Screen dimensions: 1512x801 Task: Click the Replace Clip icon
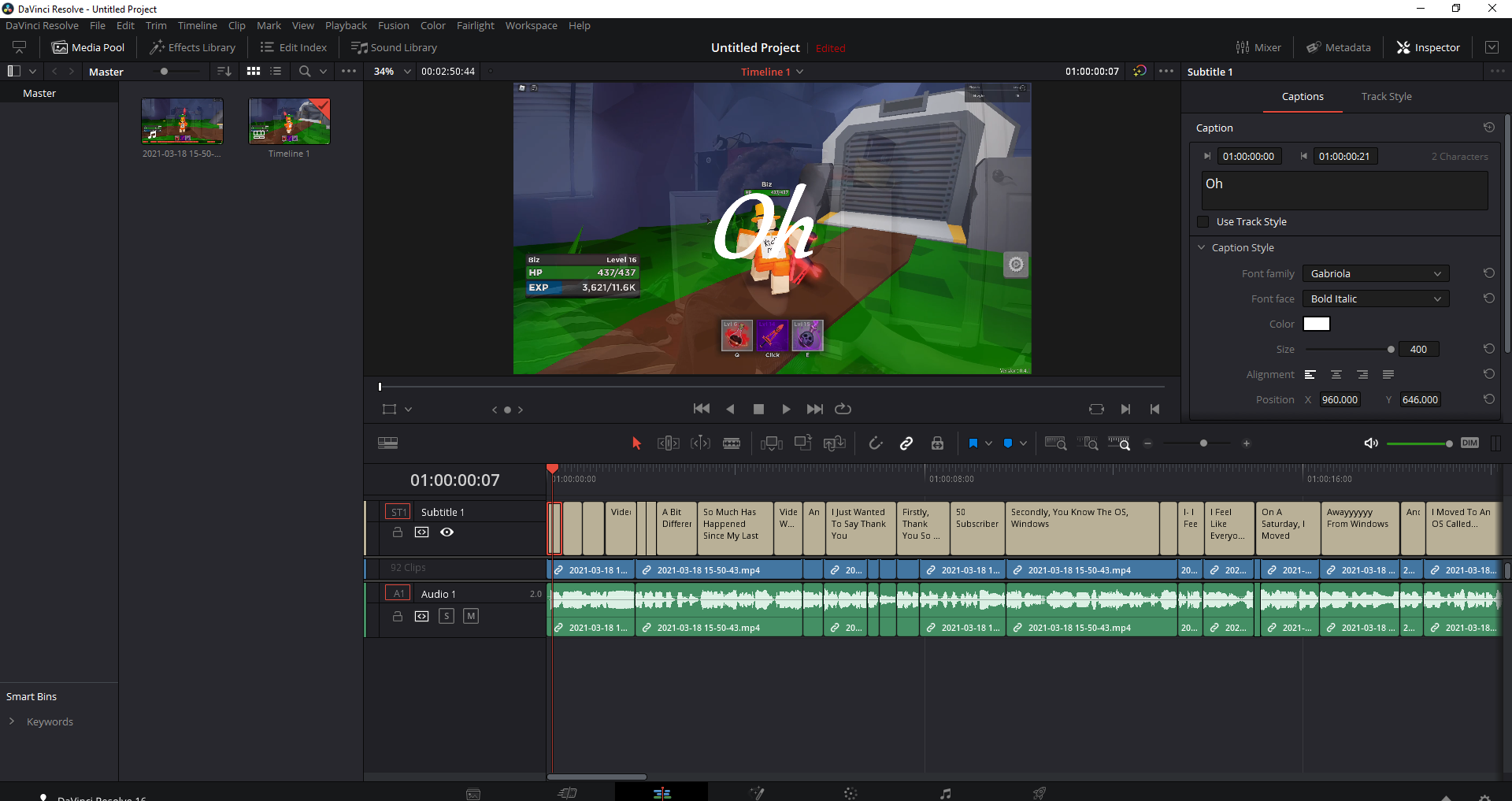pos(835,443)
